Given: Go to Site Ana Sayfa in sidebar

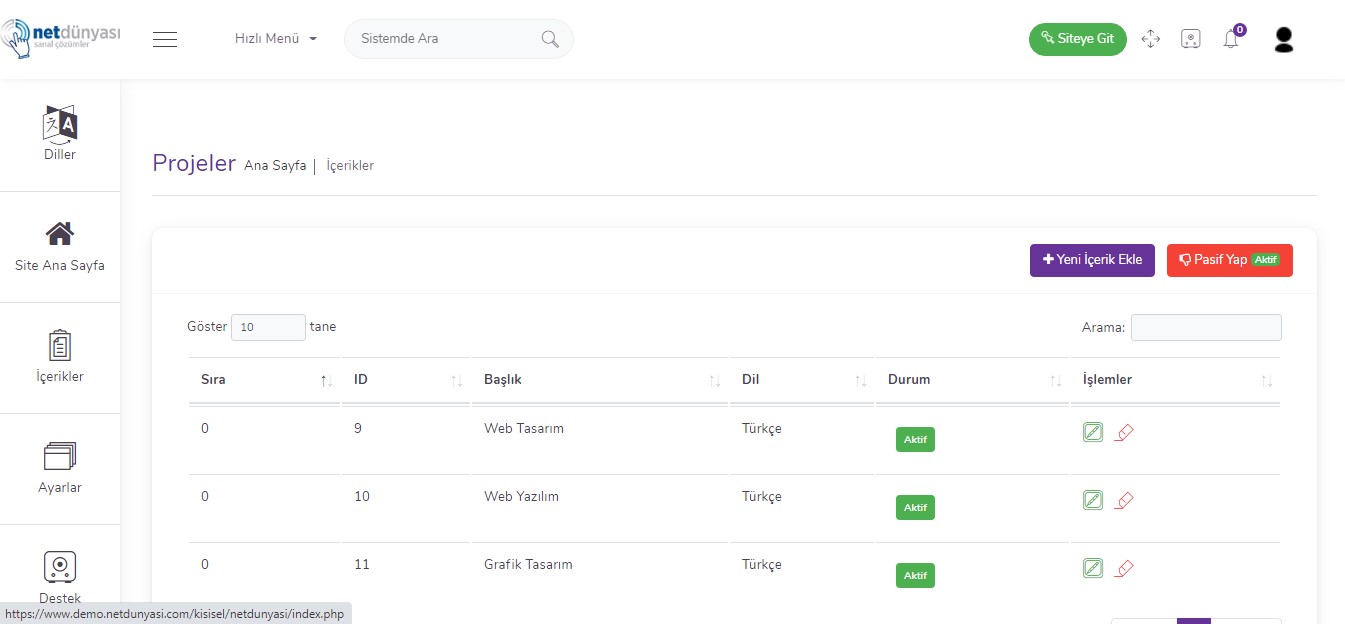Looking at the screenshot, I should pyautogui.click(x=60, y=246).
